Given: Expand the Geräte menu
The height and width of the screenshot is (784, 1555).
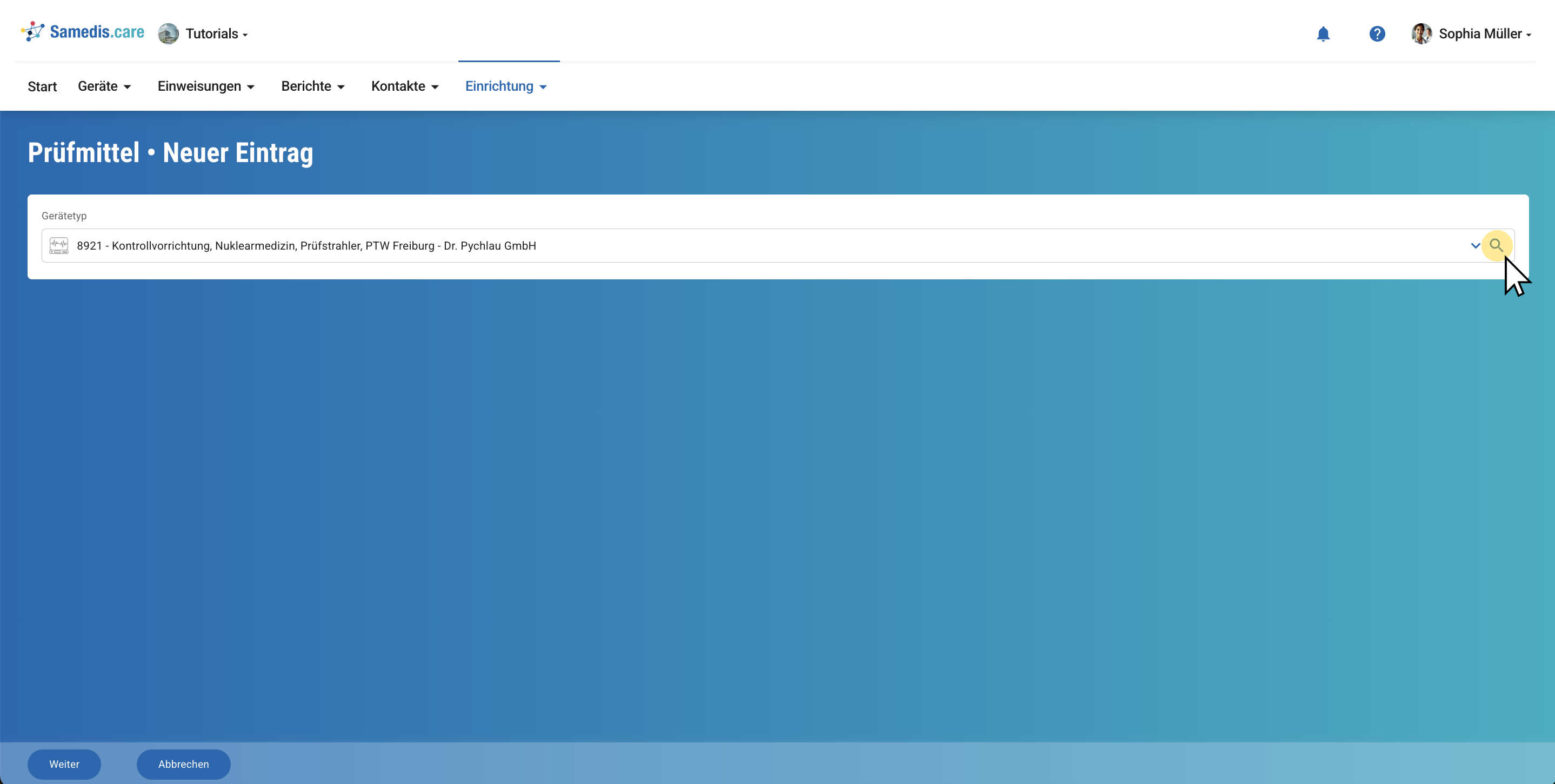Looking at the screenshot, I should click(x=104, y=86).
